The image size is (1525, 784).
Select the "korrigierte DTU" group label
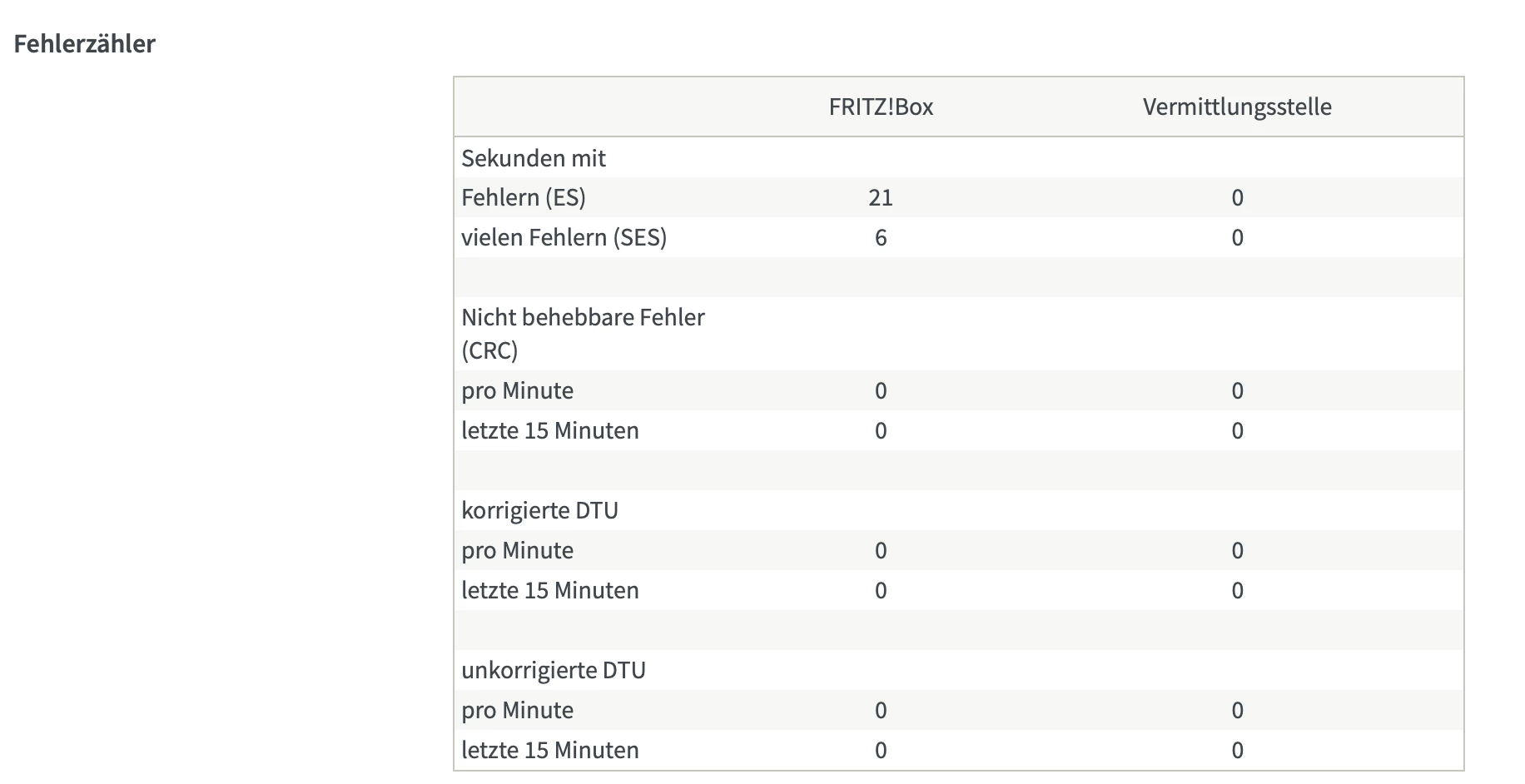(x=539, y=510)
